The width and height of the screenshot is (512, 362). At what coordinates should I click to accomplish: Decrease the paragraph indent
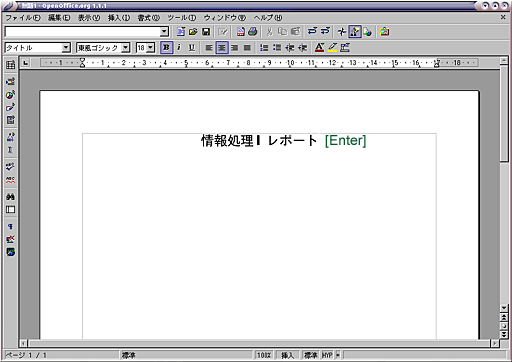[x=289, y=48]
